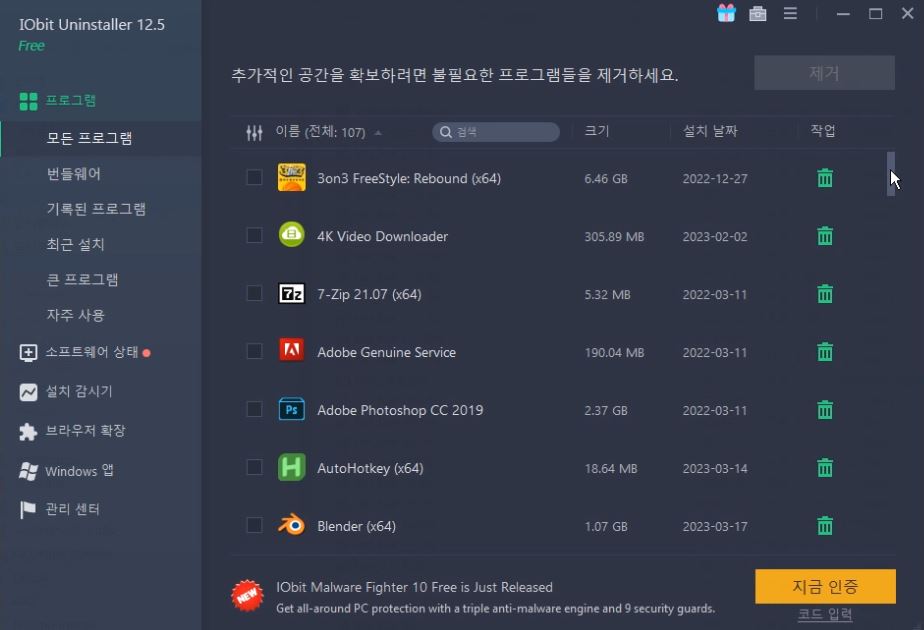Screen dimensions: 924x630
Task: Open the 번들웨어 category
Action: 74,173
